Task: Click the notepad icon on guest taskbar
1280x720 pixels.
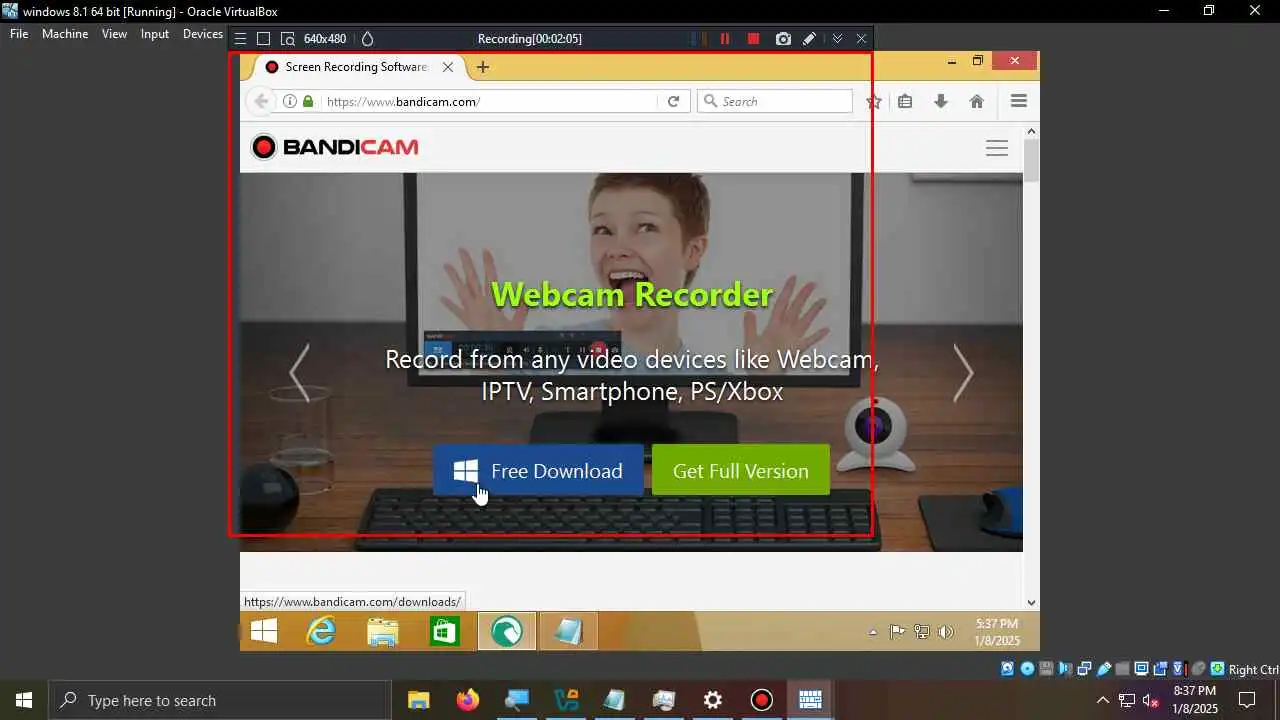Action: [x=568, y=631]
